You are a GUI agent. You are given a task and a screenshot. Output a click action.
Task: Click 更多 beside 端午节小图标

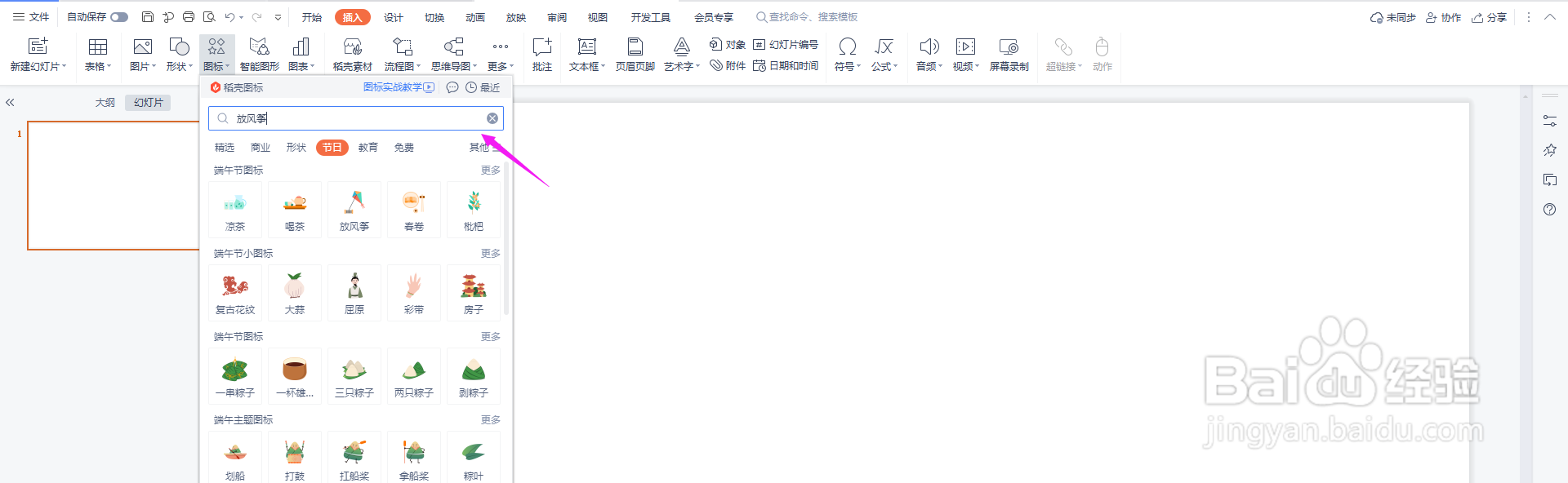tap(491, 254)
